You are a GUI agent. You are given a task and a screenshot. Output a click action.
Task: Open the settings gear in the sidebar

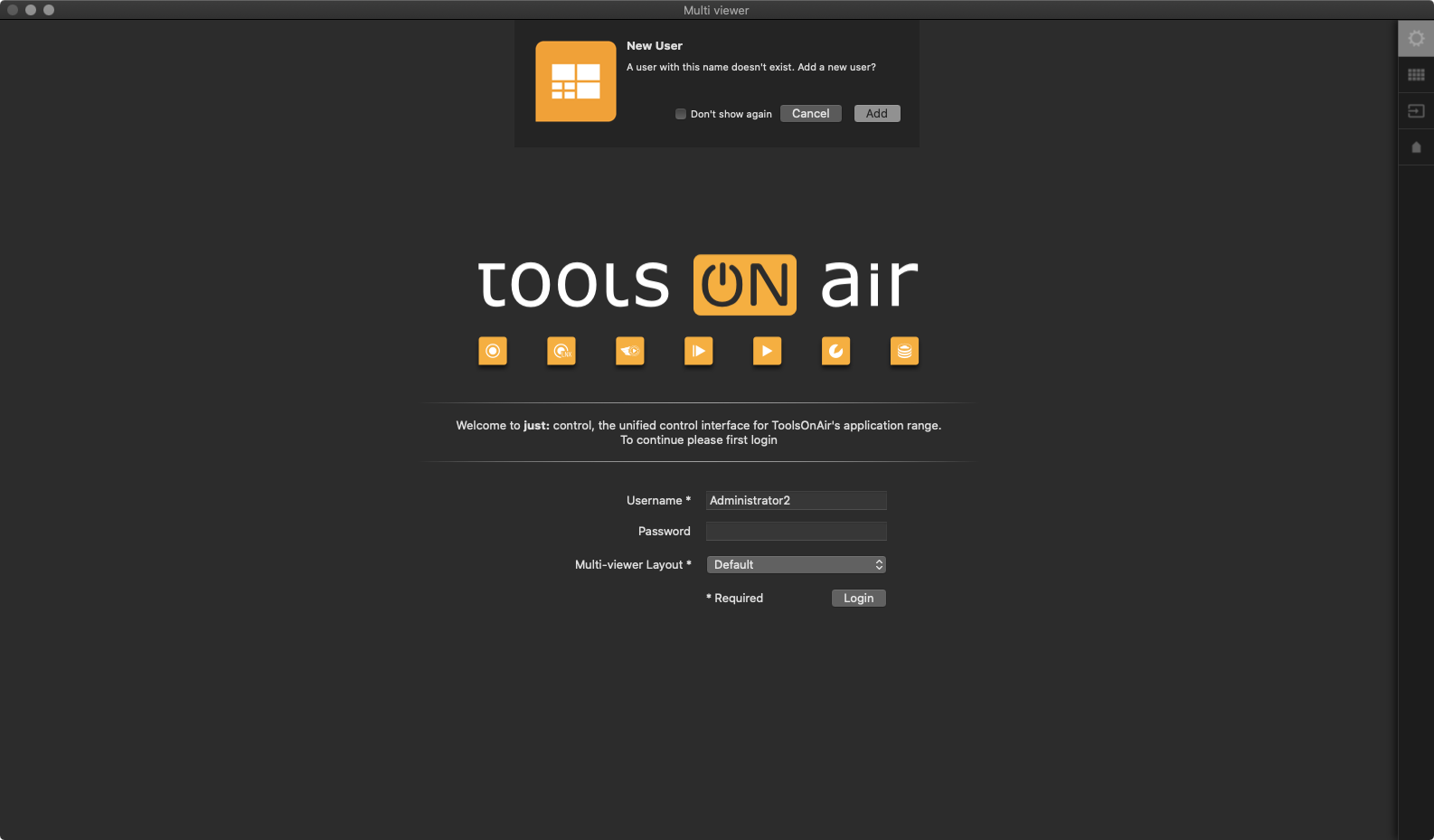click(1416, 38)
